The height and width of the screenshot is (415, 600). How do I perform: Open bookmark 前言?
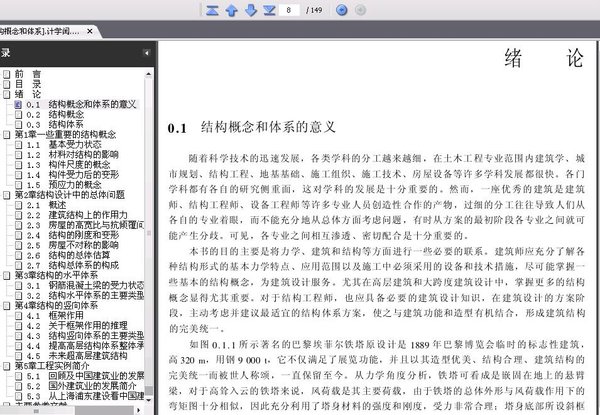coord(28,74)
